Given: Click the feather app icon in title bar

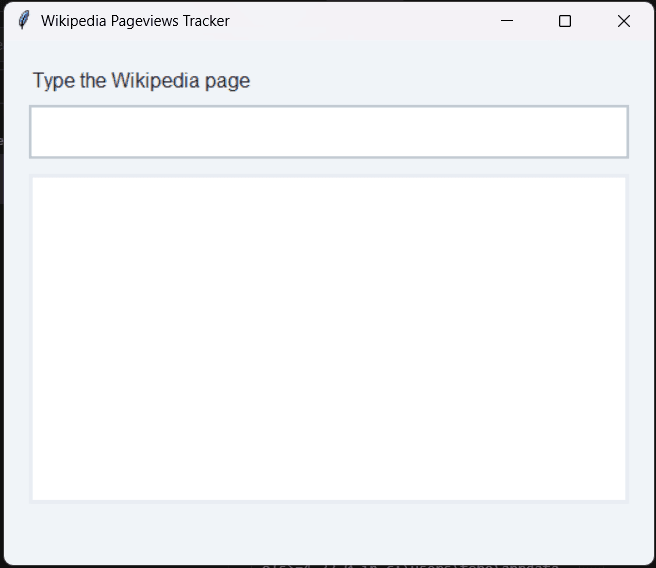Looking at the screenshot, I should 24,20.
